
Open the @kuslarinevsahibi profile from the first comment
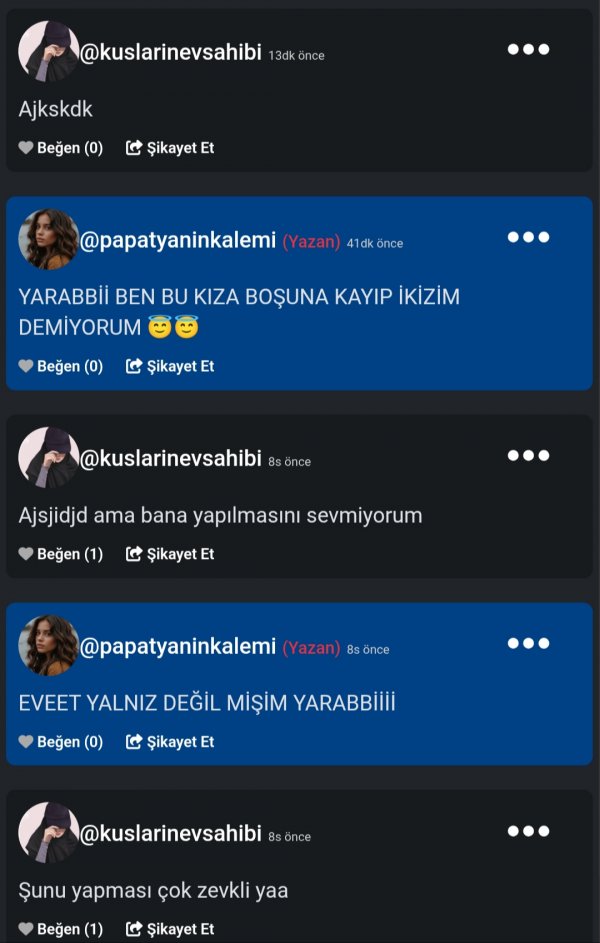tap(171, 52)
